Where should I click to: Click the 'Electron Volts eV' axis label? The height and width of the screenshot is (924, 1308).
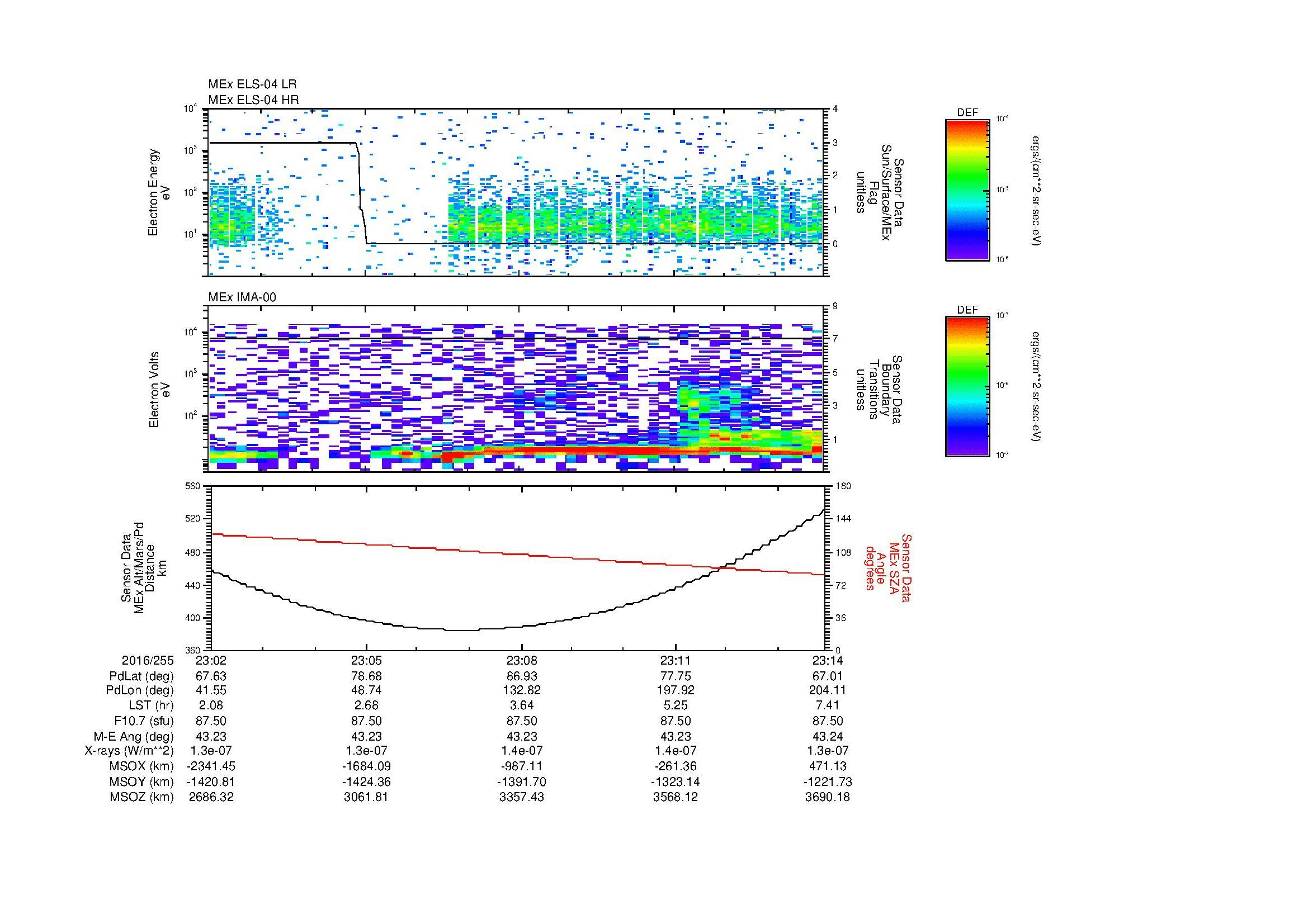point(159,390)
